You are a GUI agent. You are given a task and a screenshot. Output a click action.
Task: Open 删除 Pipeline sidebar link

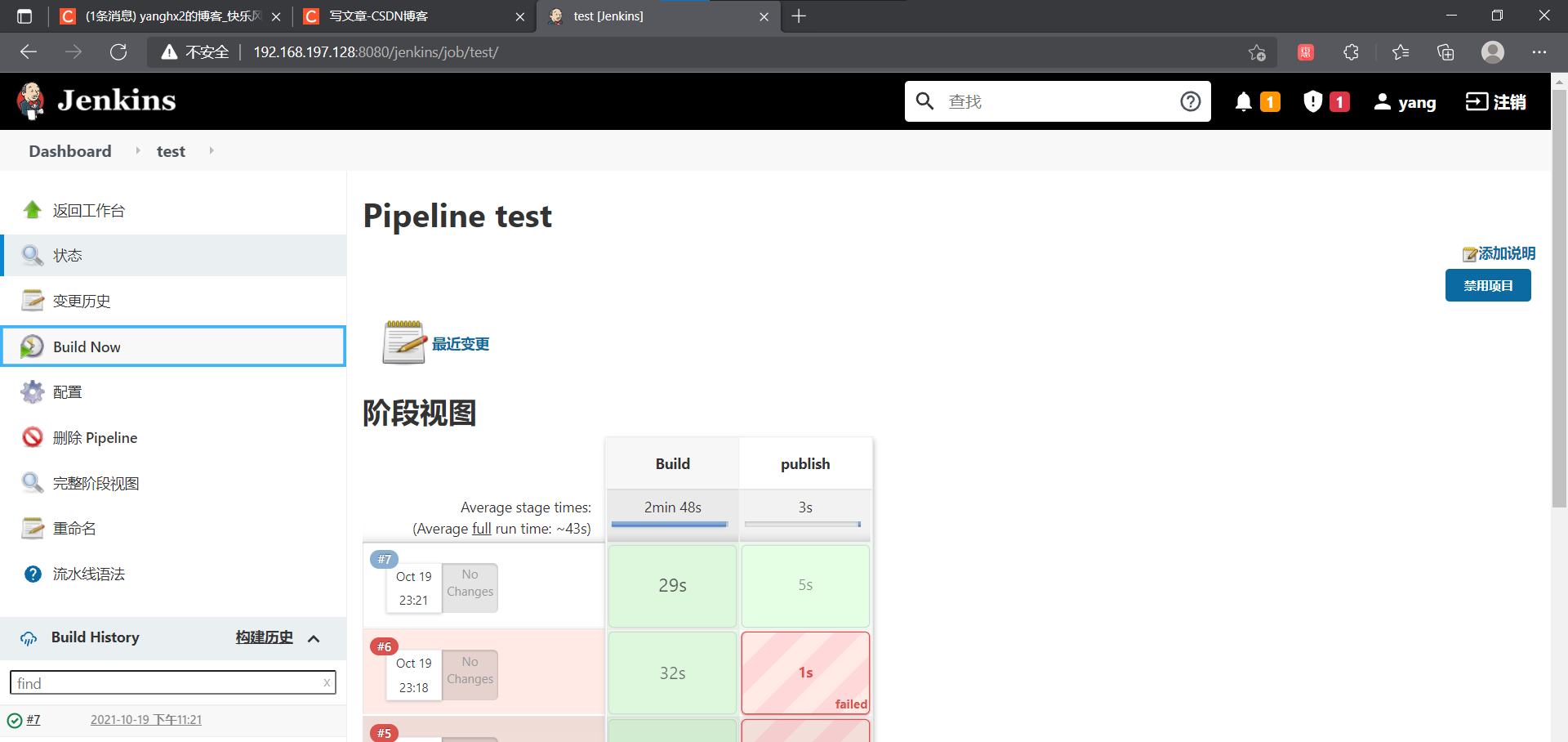pyautogui.click(x=95, y=437)
